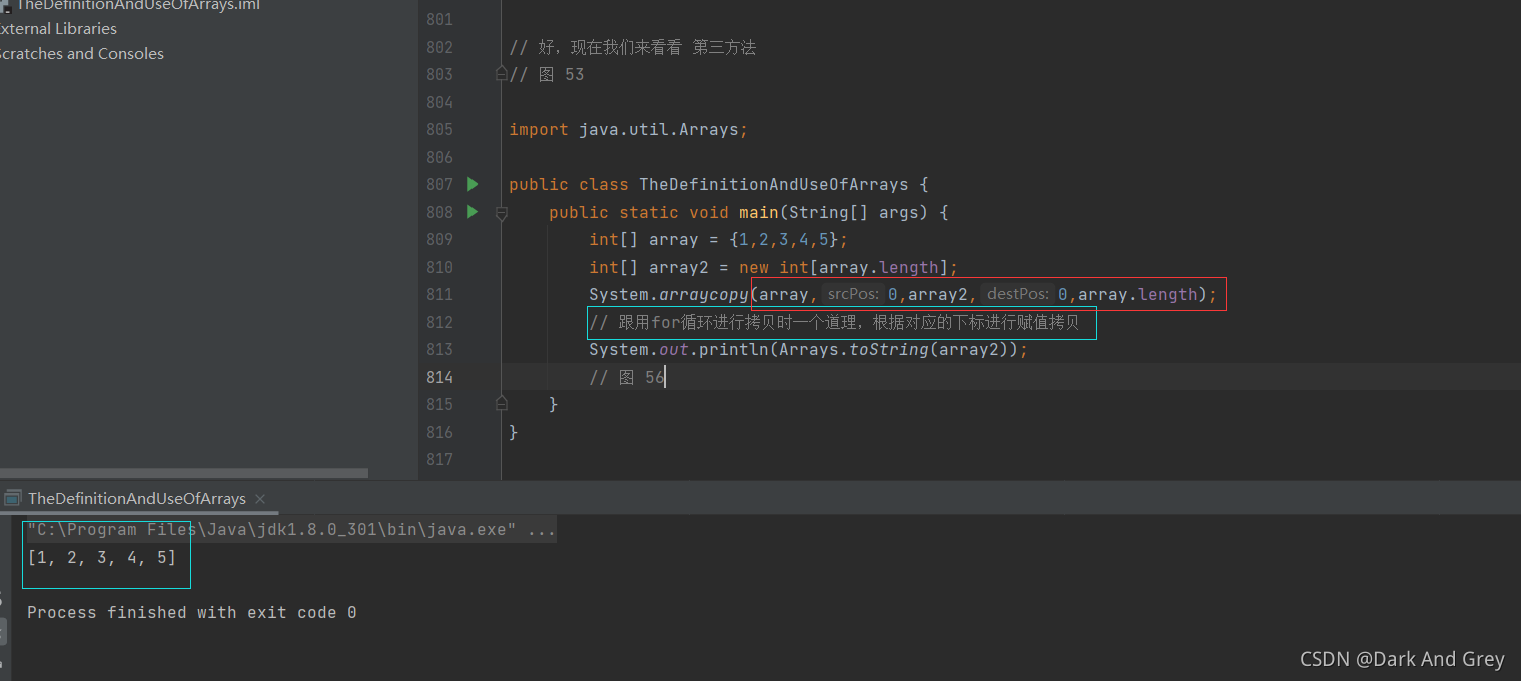Click the "arraycopy" method call
This screenshot has height=681, width=1521.
pyautogui.click(x=704, y=294)
